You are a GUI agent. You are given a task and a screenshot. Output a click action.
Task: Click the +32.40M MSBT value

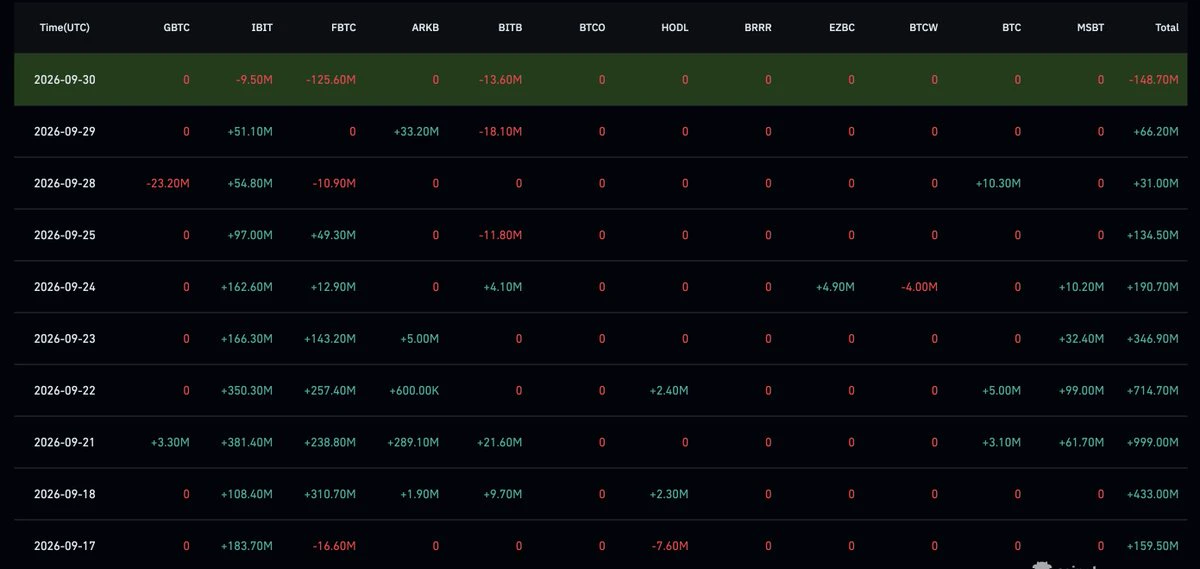pos(1083,339)
